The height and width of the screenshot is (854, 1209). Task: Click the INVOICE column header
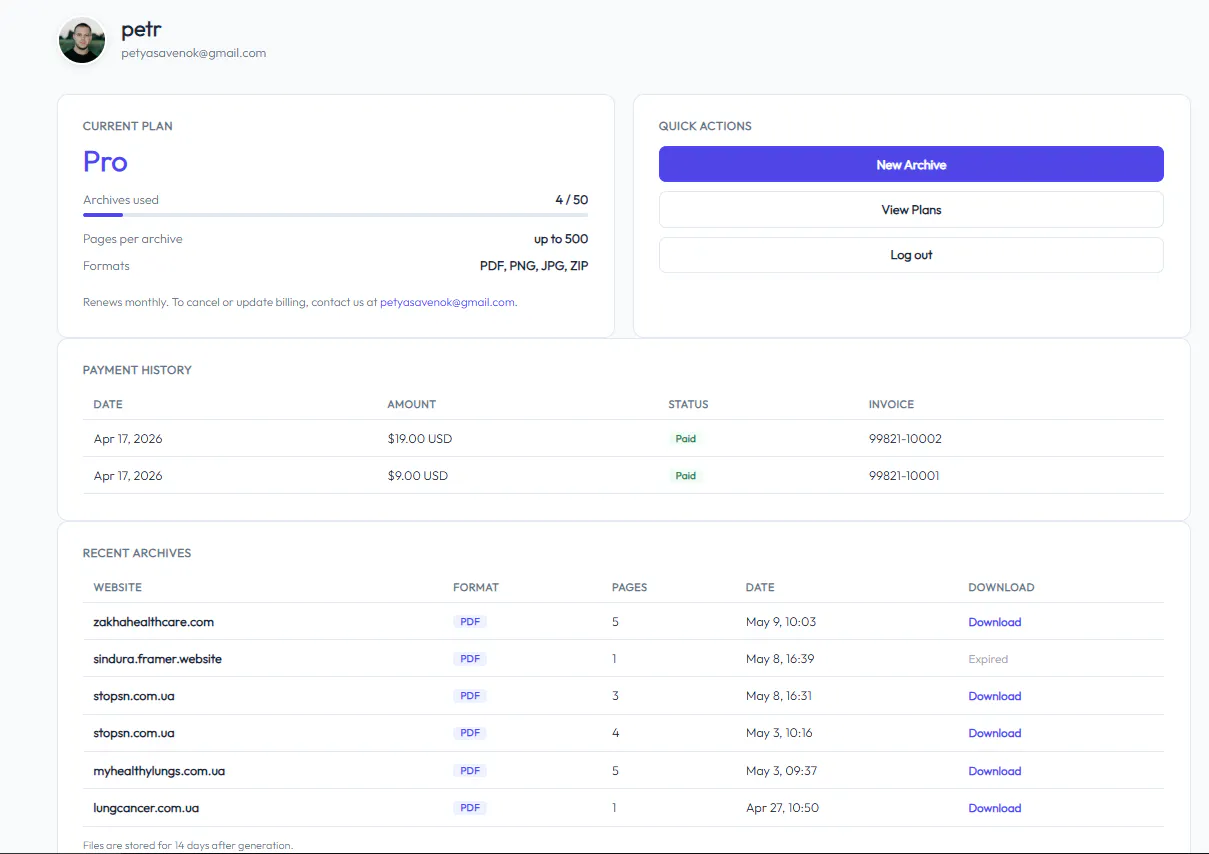[892, 404]
